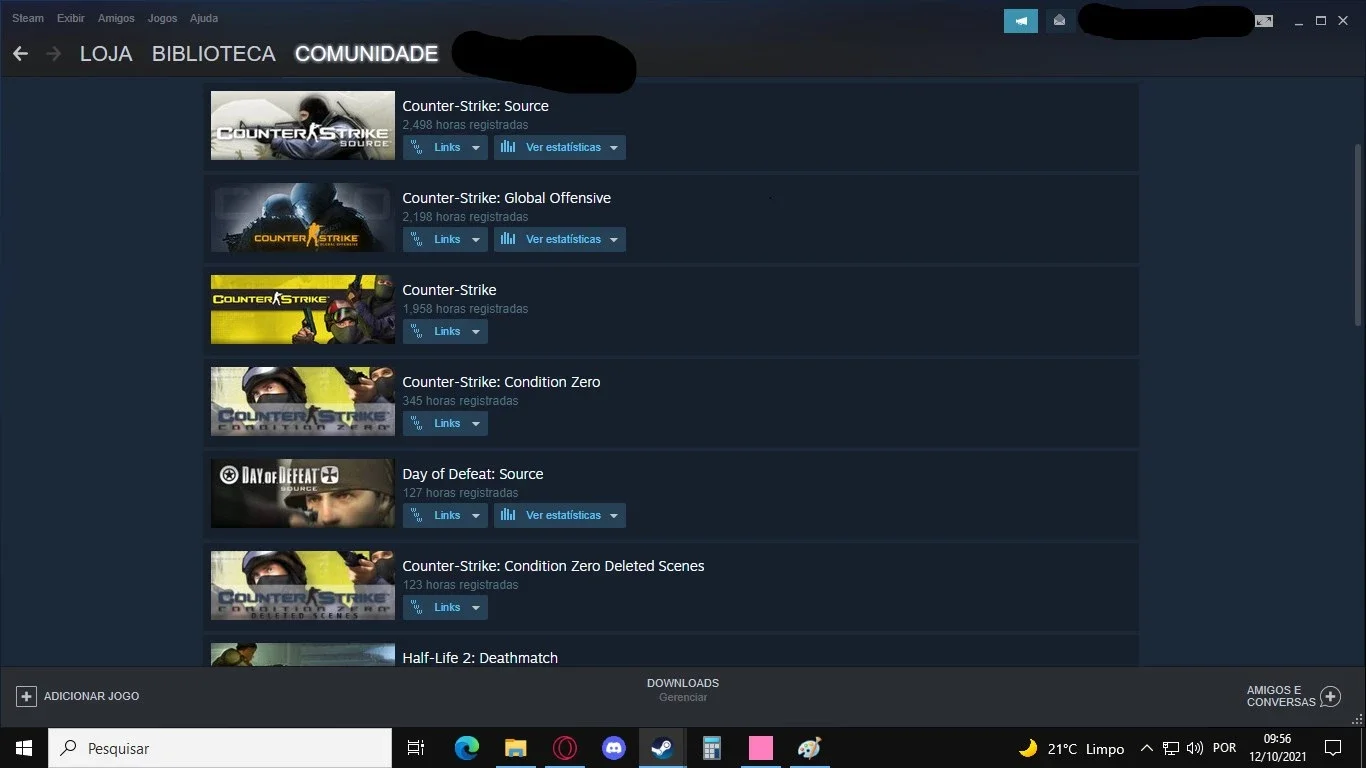
Task: Open the Ajuda menu
Action: [204, 18]
